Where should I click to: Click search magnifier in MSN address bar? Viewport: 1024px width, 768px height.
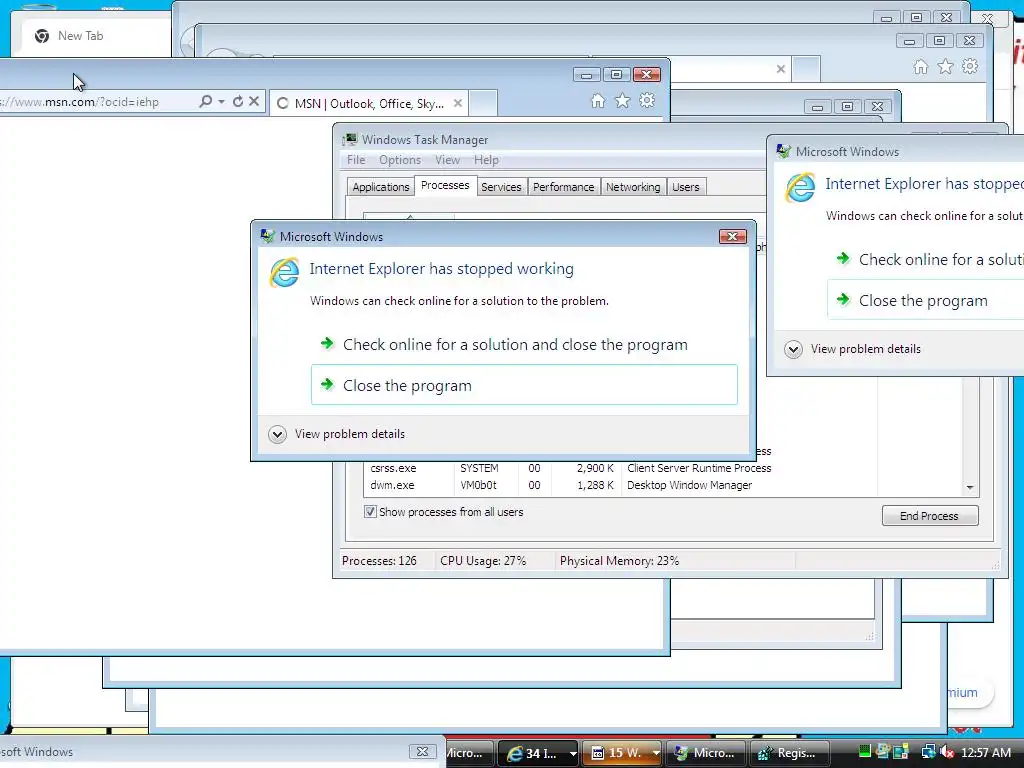(x=206, y=101)
